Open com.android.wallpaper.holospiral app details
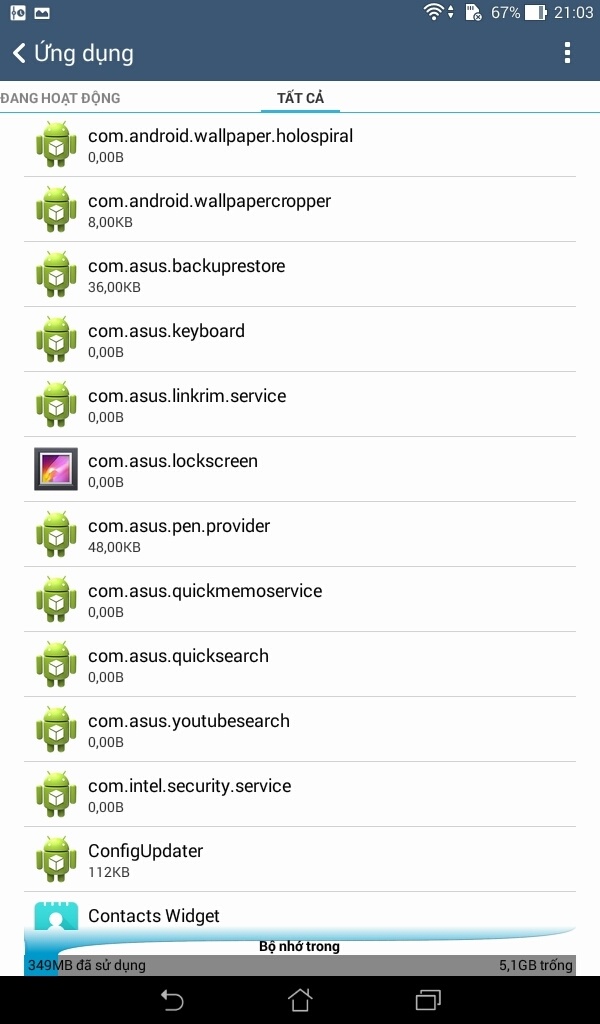 click(x=300, y=144)
